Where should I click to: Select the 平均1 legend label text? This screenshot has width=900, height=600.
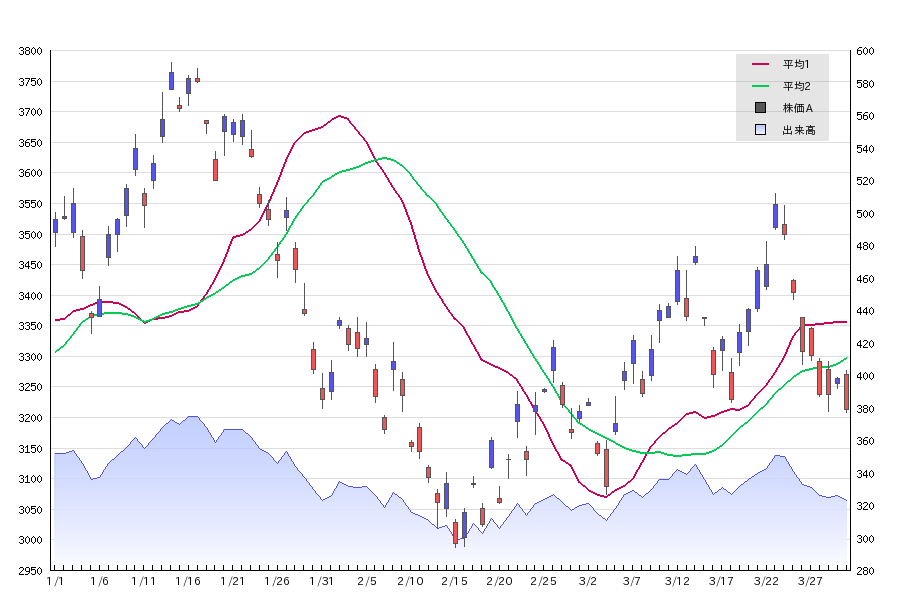(796, 64)
